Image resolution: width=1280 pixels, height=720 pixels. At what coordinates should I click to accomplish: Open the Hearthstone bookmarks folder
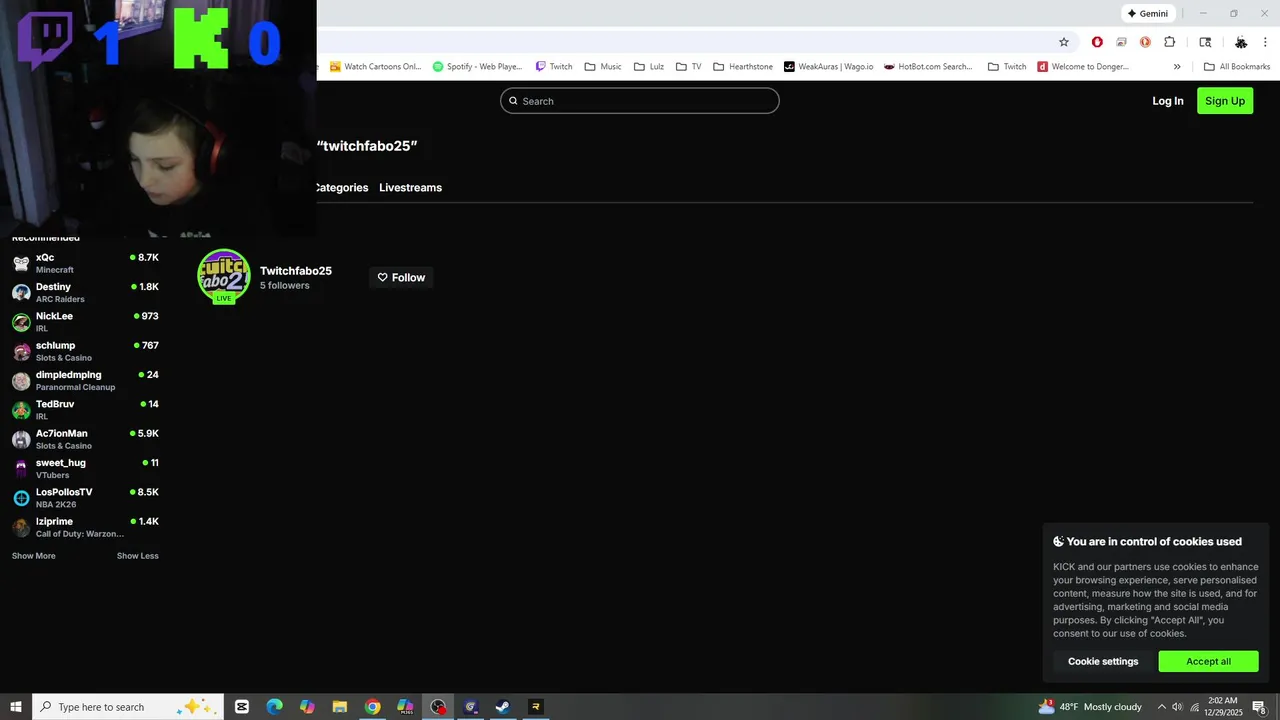[x=743, y=67]
